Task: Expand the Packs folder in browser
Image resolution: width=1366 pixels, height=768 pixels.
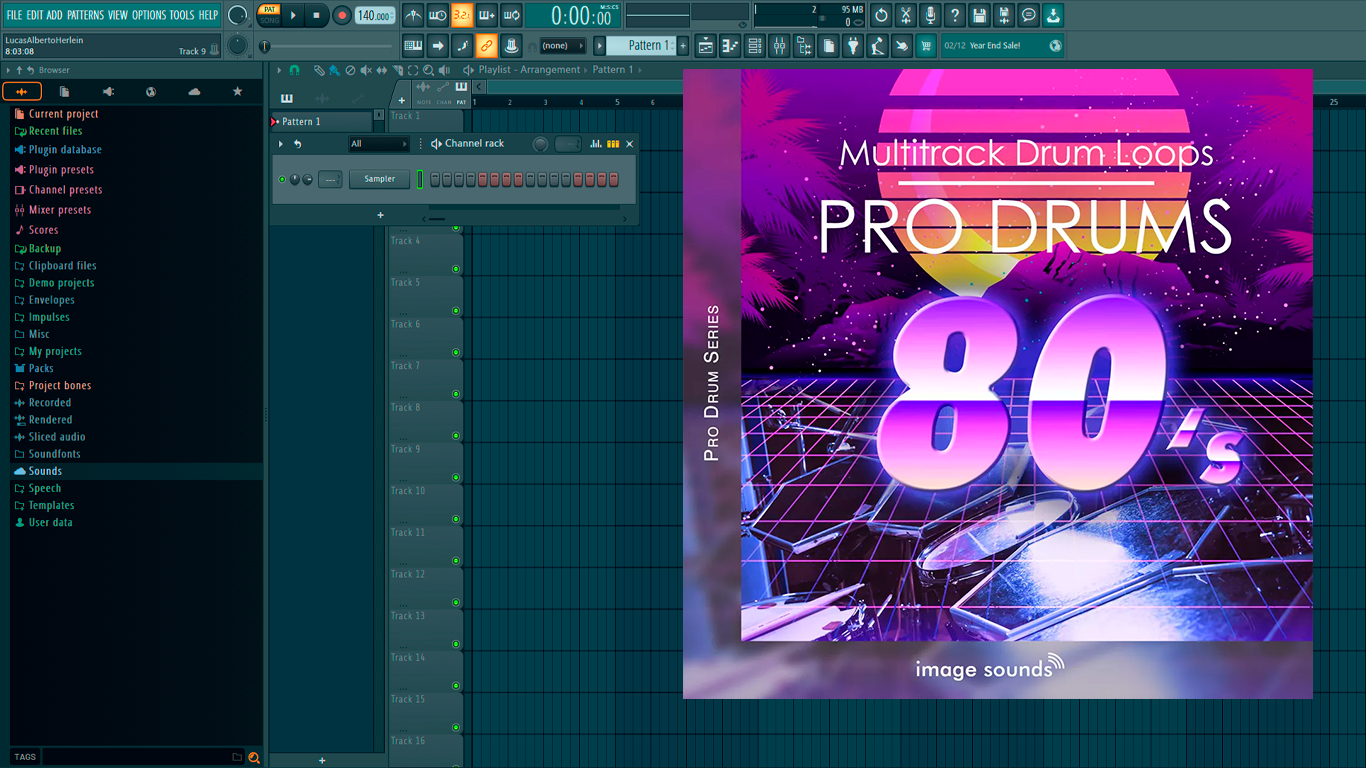Action: tap(41, 368)
